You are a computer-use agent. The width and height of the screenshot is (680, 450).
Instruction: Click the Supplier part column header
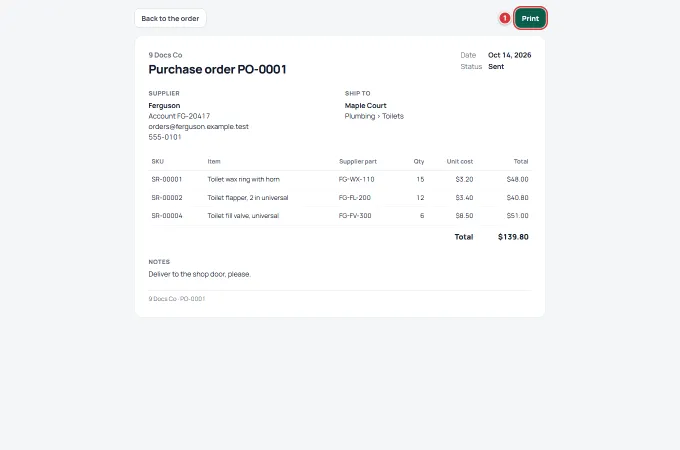coord(358,161)
